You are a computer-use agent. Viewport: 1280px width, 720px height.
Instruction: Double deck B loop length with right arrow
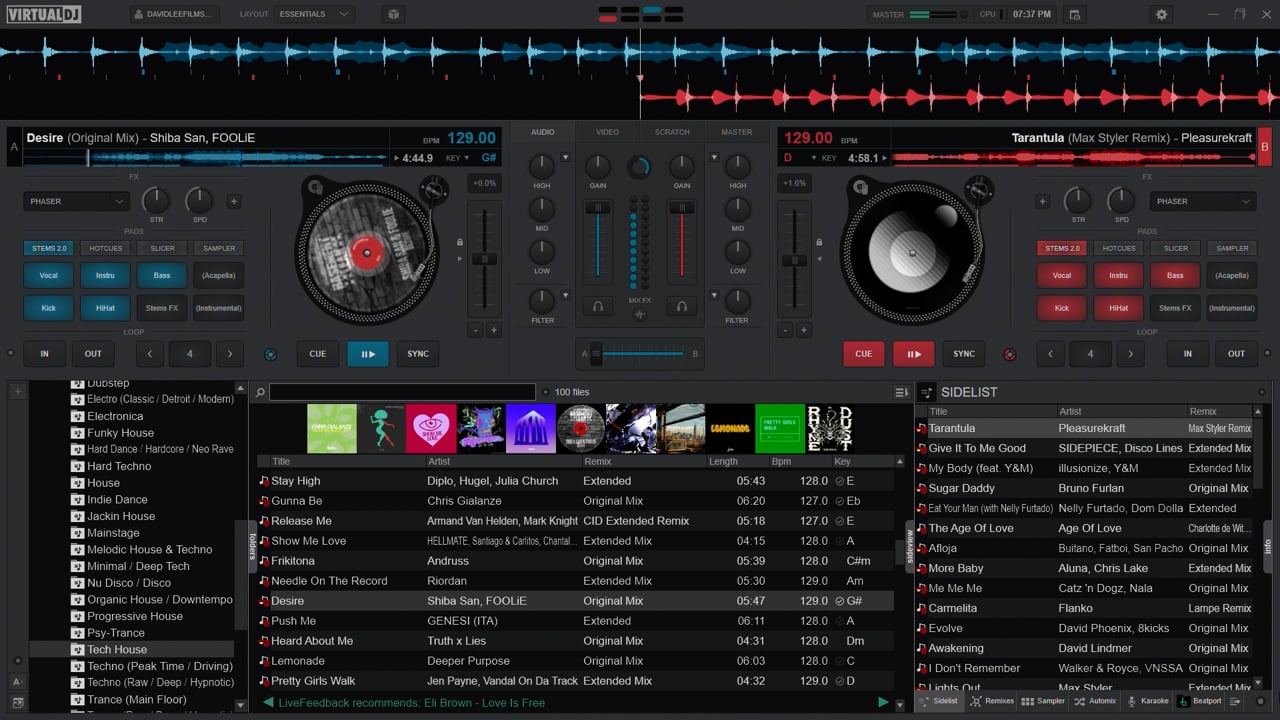pyautogui.click(x=1130, y=354)
